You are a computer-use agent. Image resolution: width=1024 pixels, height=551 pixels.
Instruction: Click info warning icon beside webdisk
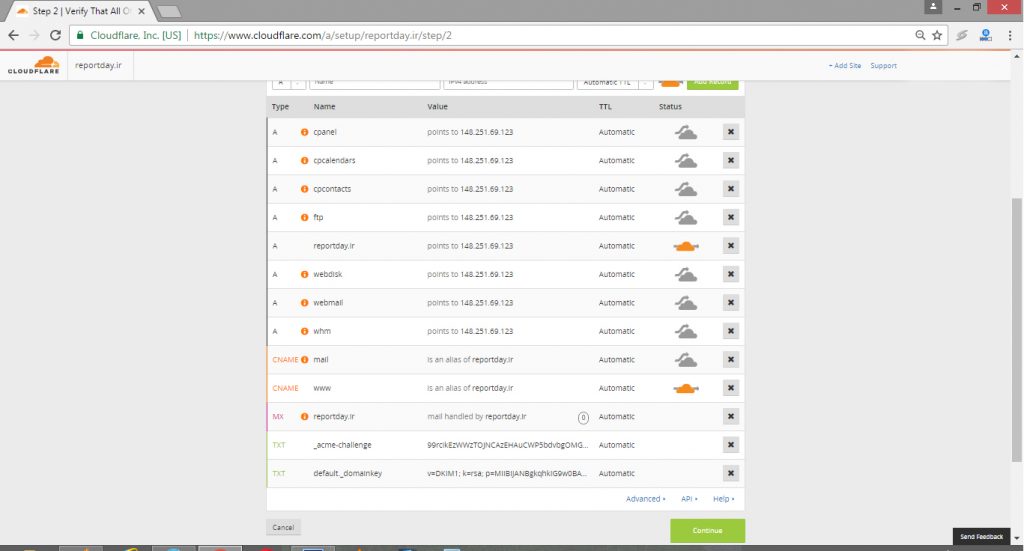[x=304, y=274]
